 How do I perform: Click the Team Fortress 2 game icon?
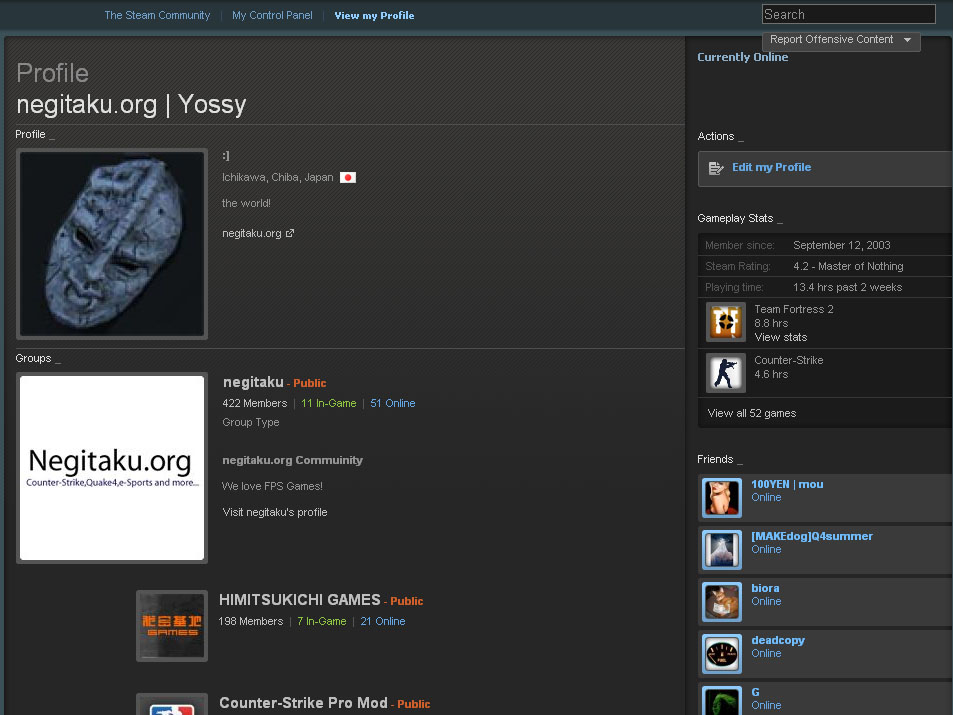[x=726, y=322]
